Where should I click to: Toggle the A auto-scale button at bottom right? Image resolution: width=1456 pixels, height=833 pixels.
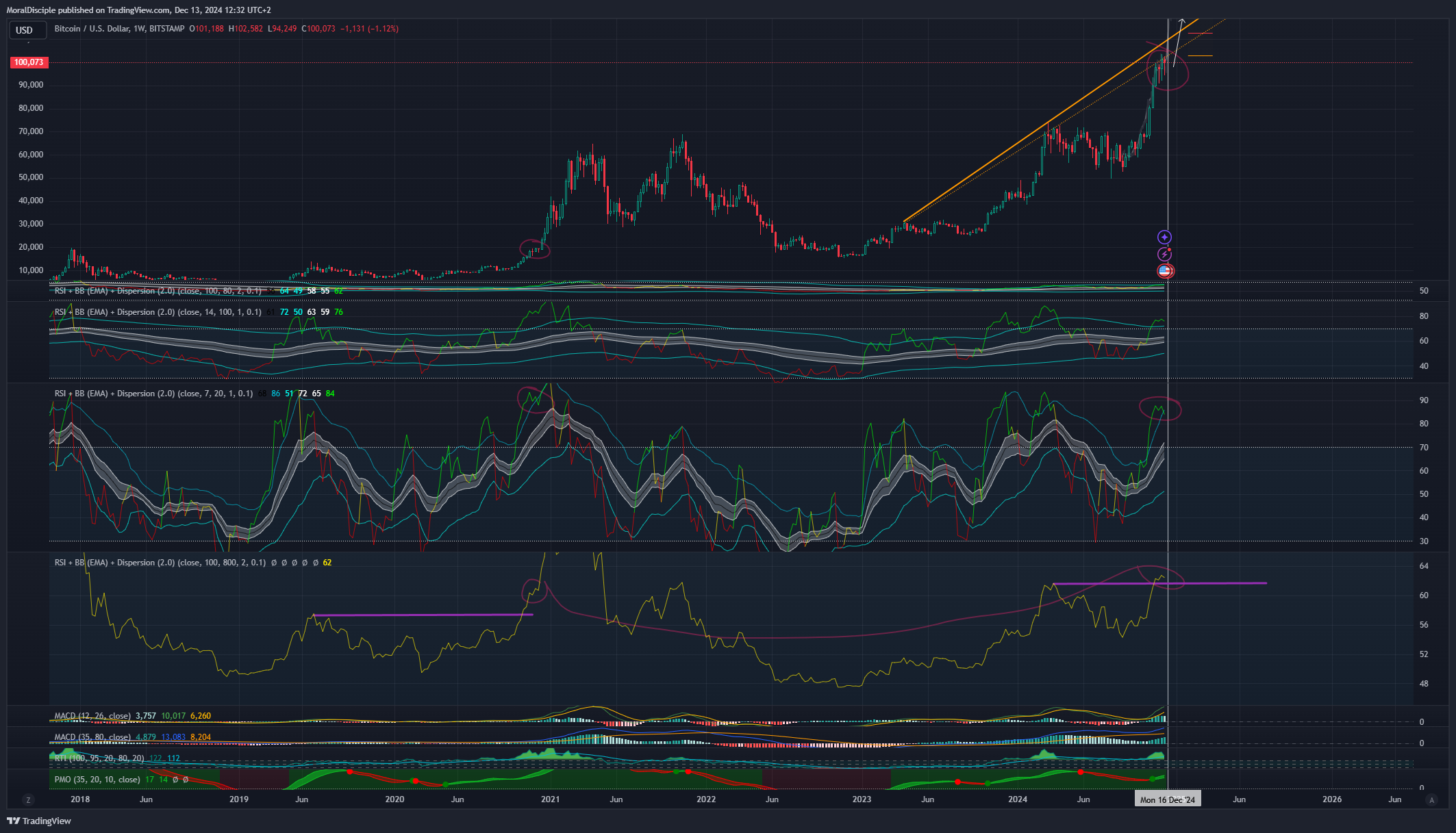pos(1431,799)
